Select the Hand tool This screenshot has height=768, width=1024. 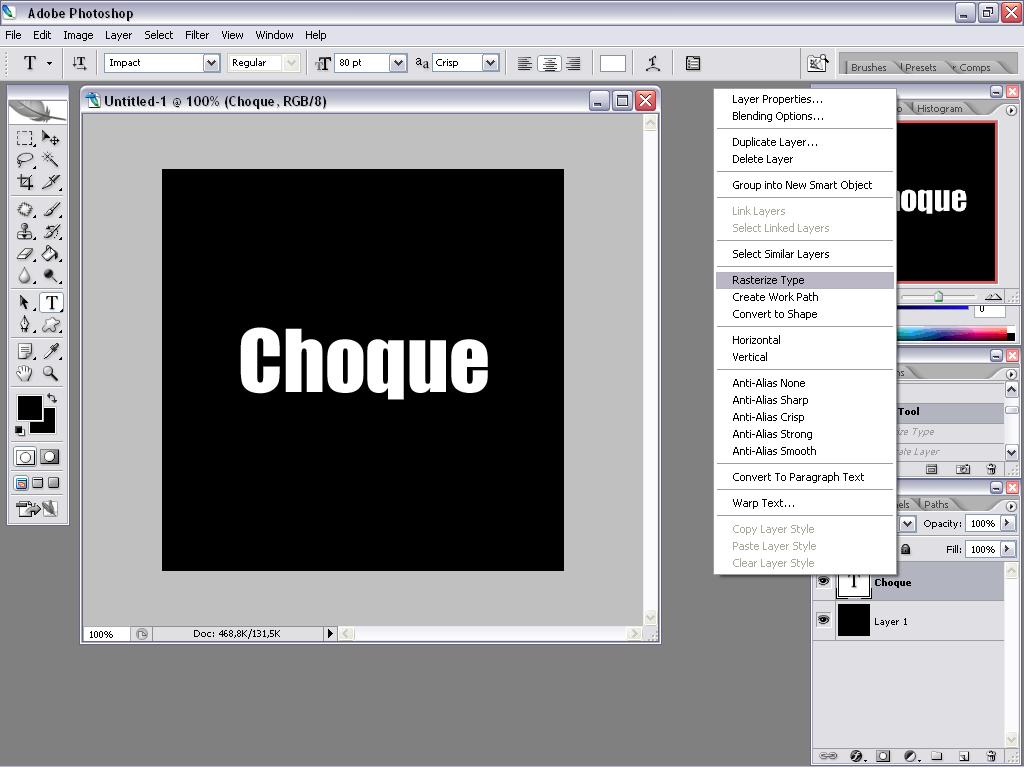(25, 374)
